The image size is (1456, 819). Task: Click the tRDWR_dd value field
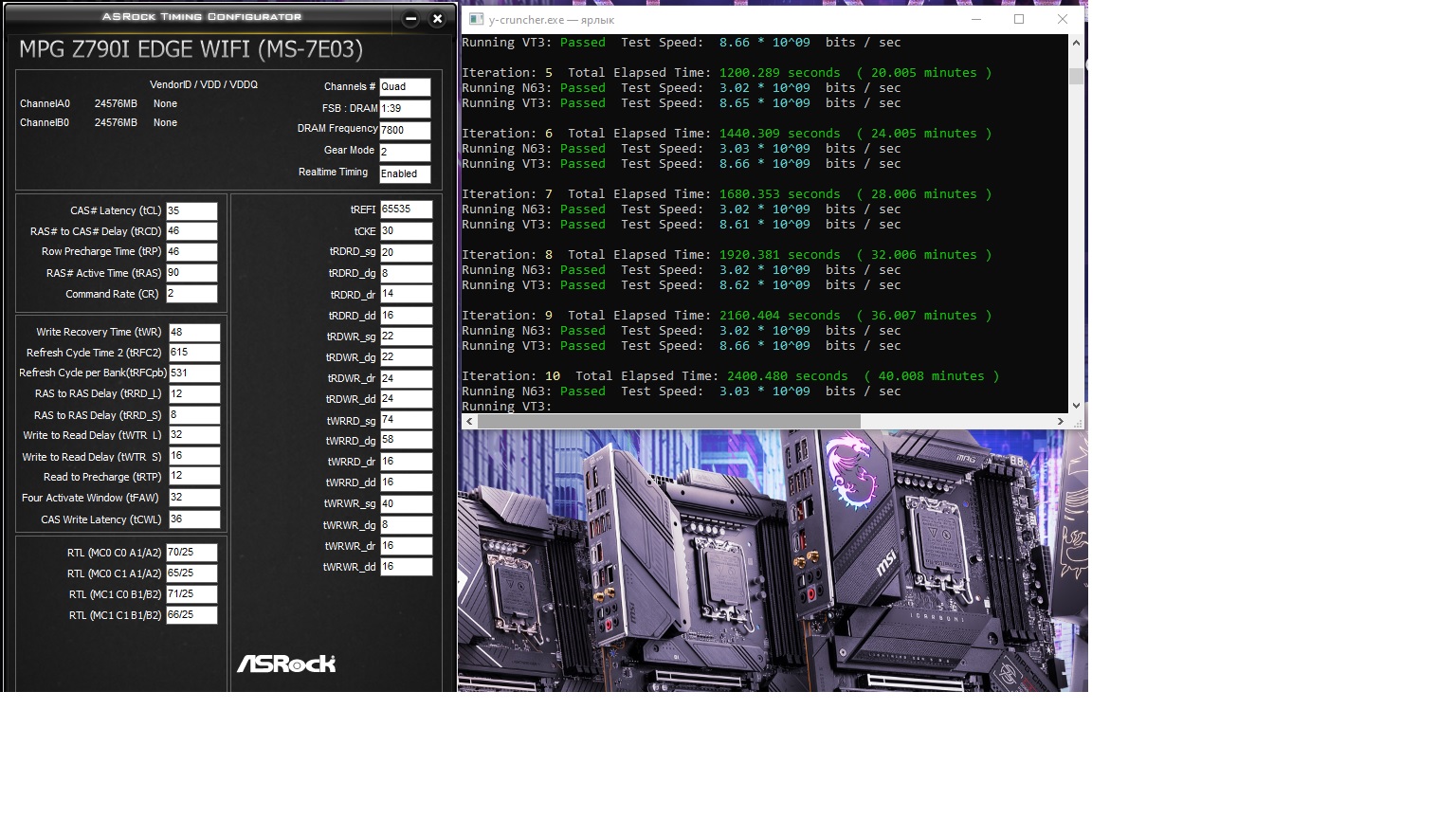coord(407,399)
